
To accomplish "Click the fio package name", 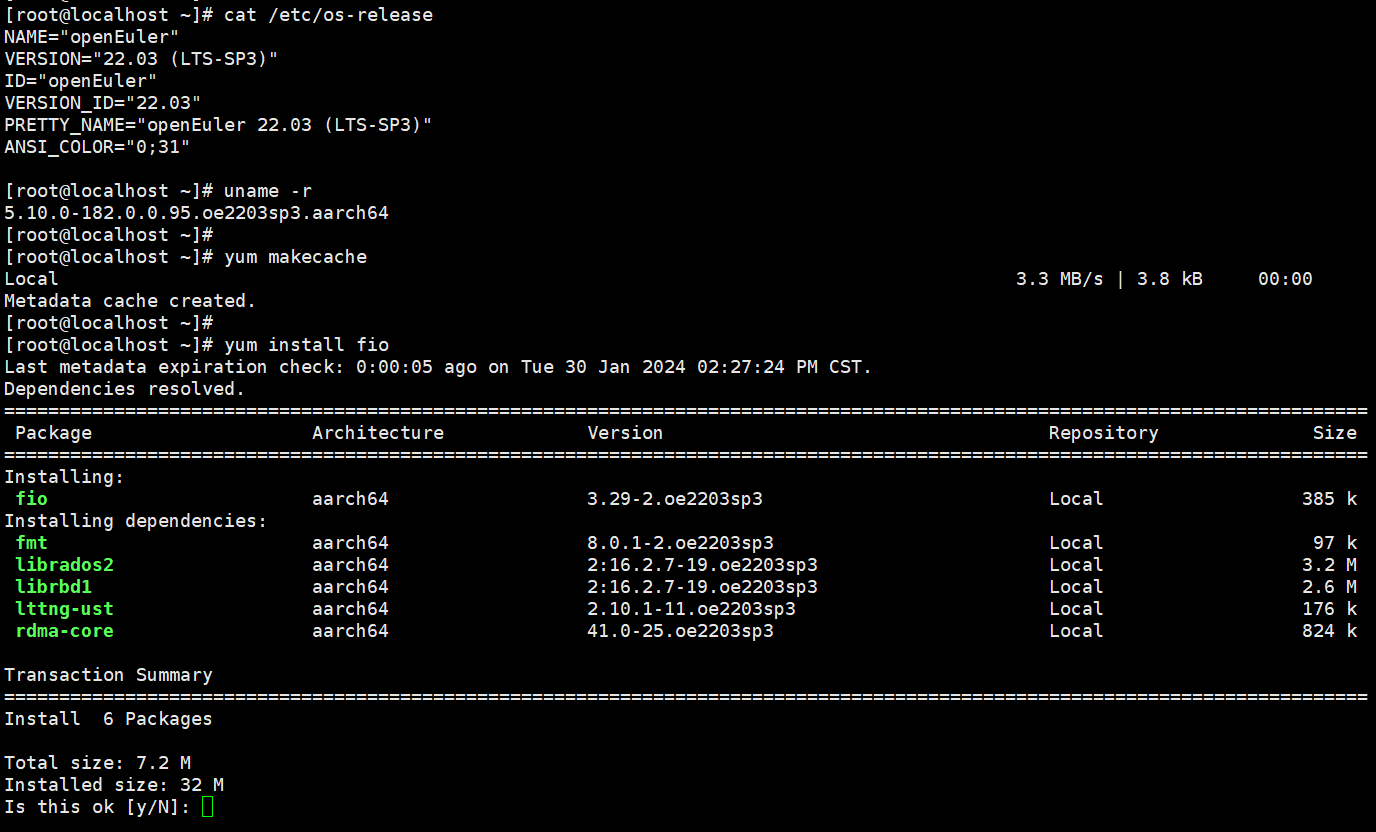I will click(x=32, y=498).
